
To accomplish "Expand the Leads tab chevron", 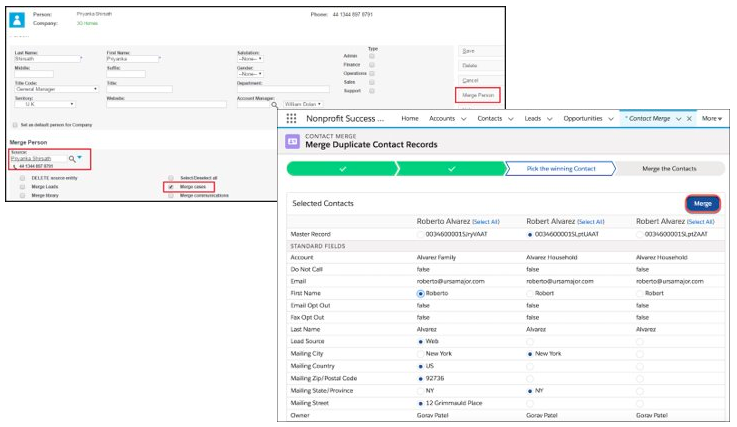I will click(549, 119).
